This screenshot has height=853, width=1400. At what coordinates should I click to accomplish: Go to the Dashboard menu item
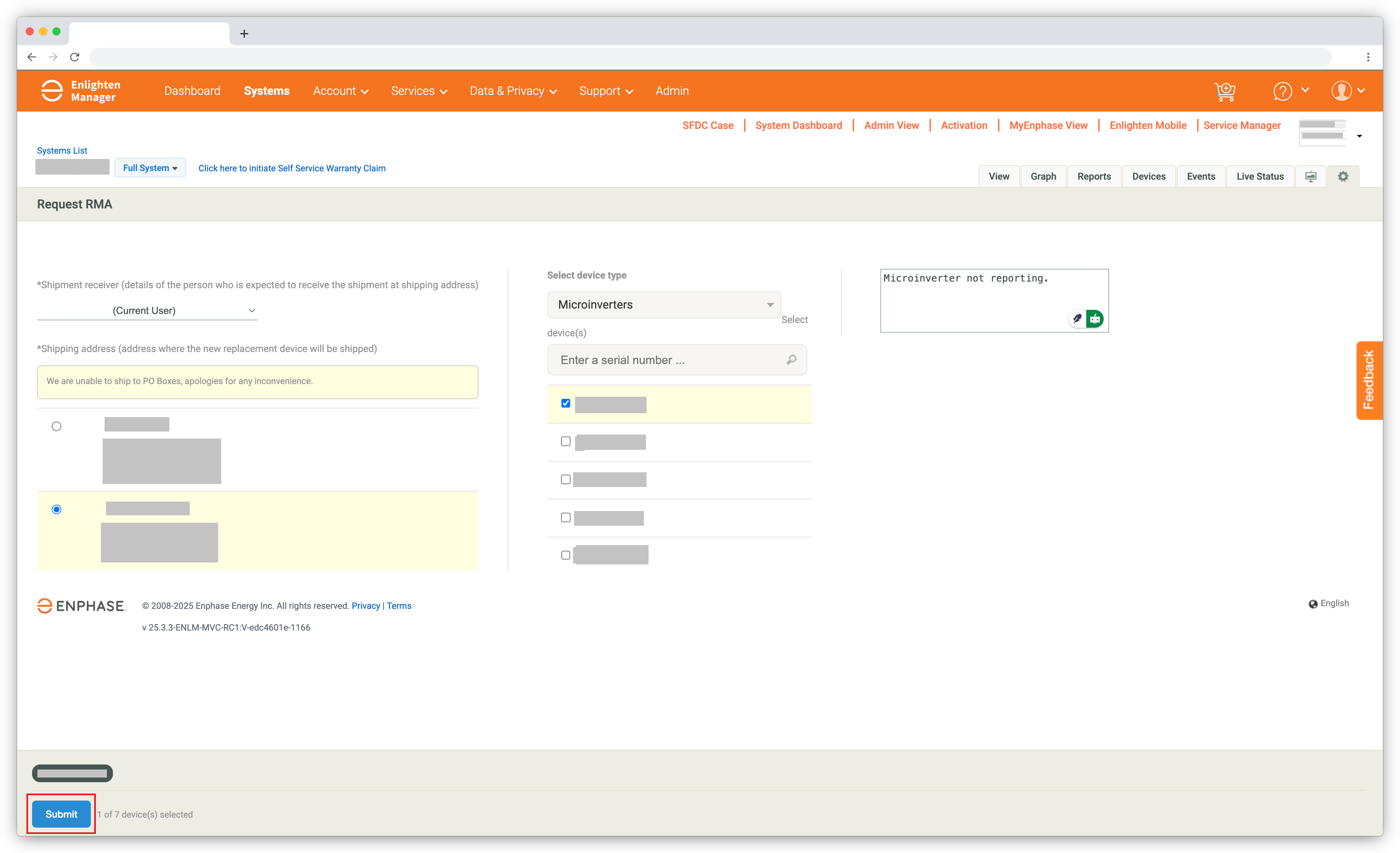[x=192, y=91]
